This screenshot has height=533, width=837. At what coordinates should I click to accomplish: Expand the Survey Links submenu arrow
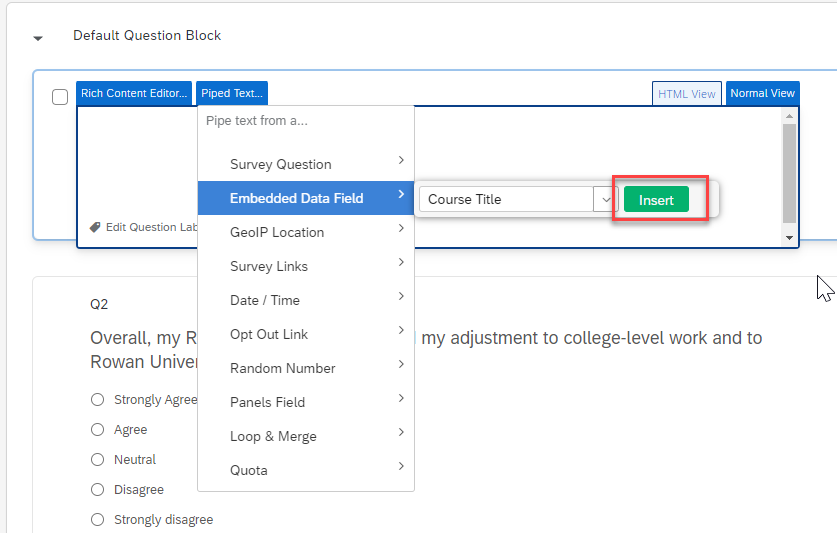coord(401,263)
